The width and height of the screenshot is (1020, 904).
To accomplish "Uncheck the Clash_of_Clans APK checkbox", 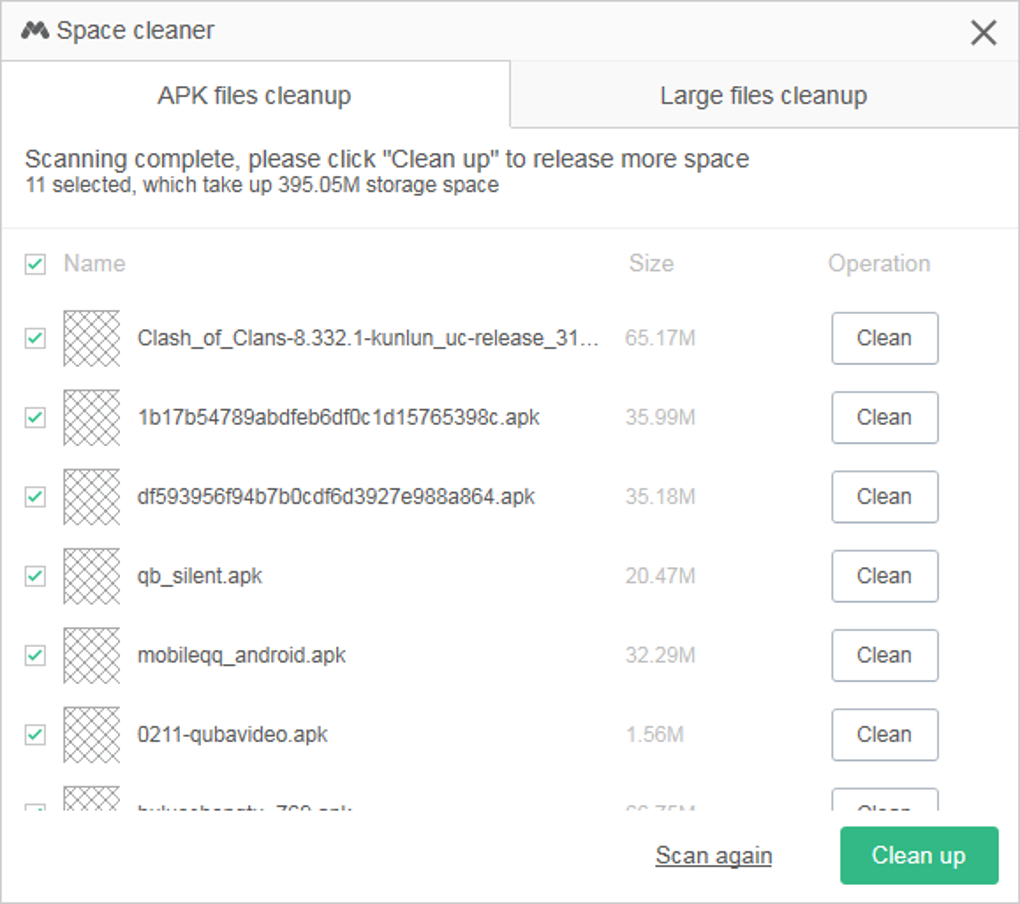I will click(35, 338).
